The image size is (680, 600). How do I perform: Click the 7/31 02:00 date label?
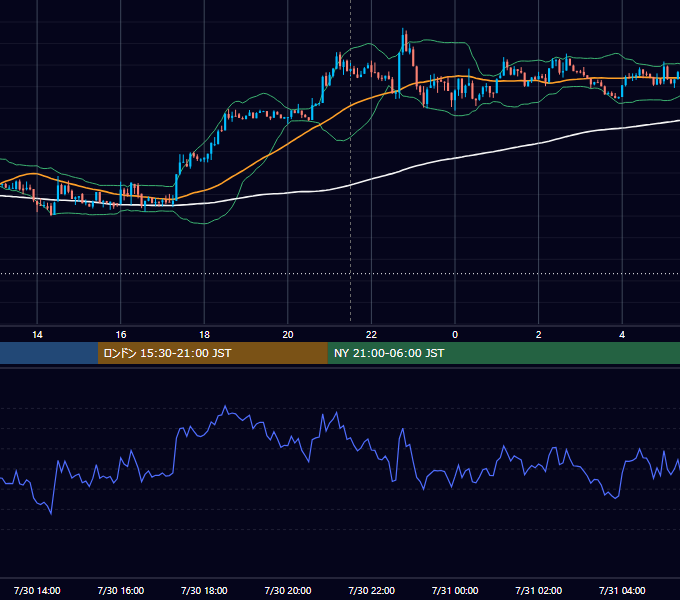pyautogui.click(x=539, y=590)
